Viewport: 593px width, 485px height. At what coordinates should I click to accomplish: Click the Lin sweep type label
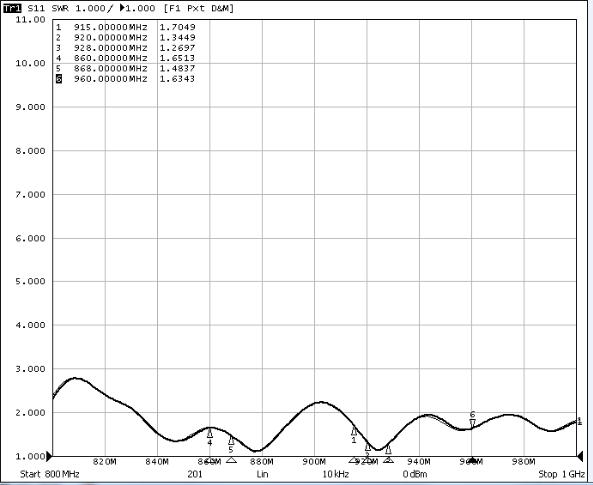[x=262, y=474]
